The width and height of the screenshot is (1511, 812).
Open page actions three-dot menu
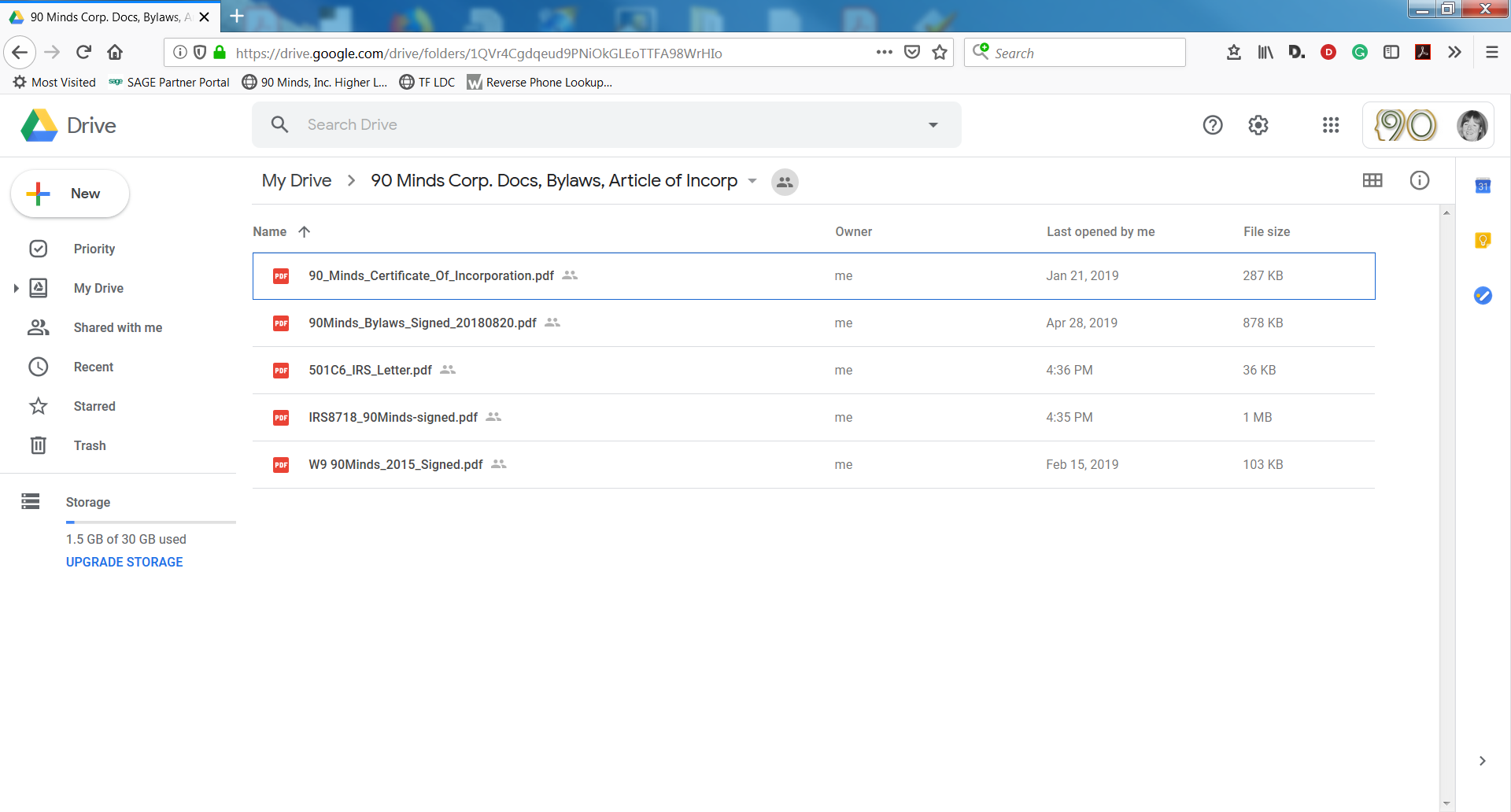885,53
